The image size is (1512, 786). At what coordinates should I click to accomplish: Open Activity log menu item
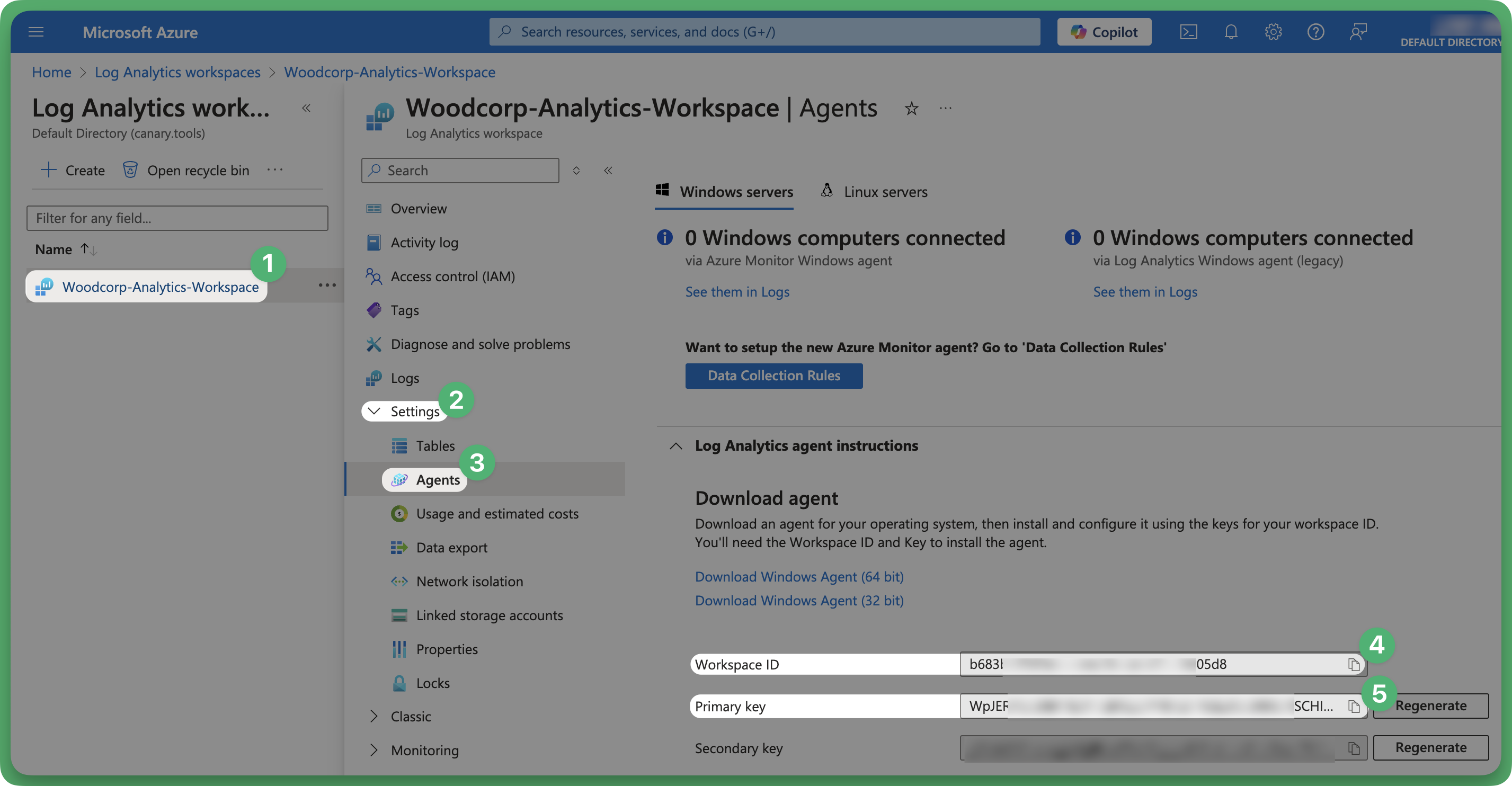tap(424, 243)
